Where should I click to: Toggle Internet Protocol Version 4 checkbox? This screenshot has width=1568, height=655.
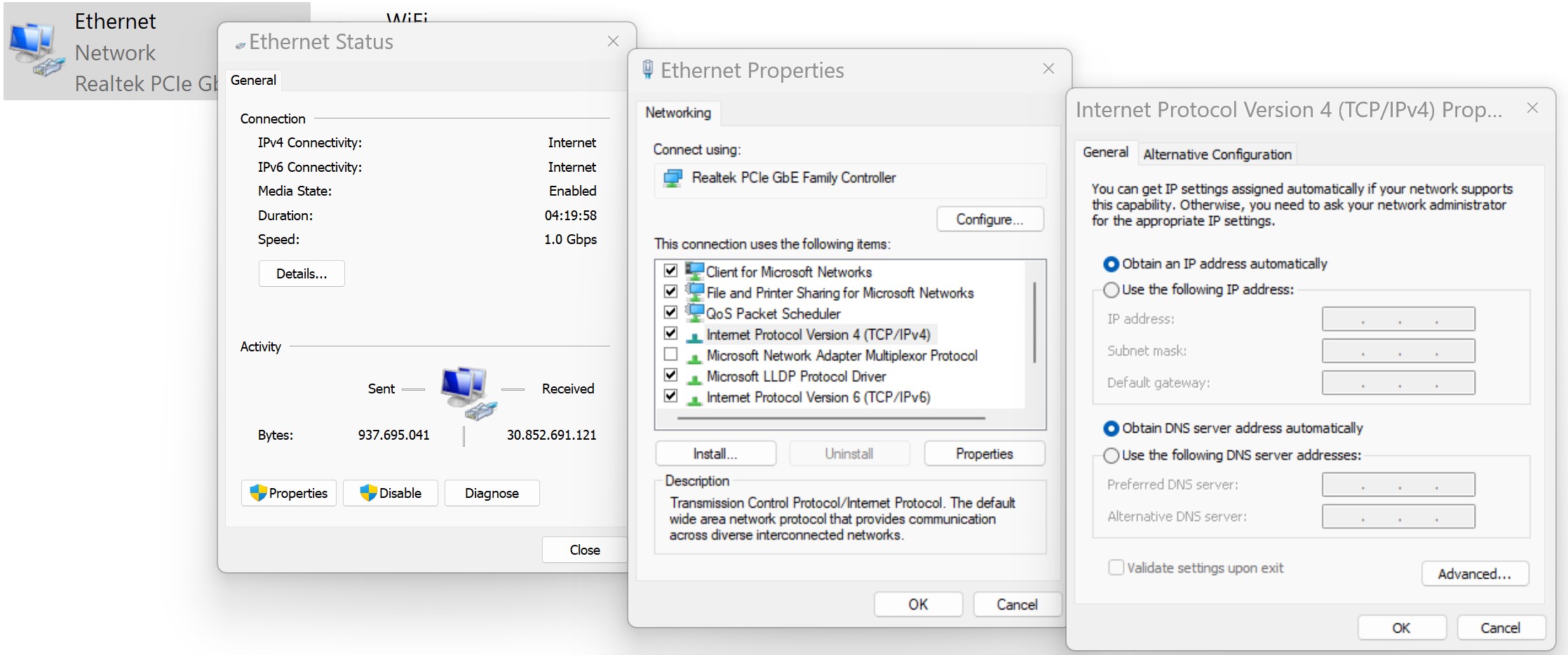click(x=670, y=333)
